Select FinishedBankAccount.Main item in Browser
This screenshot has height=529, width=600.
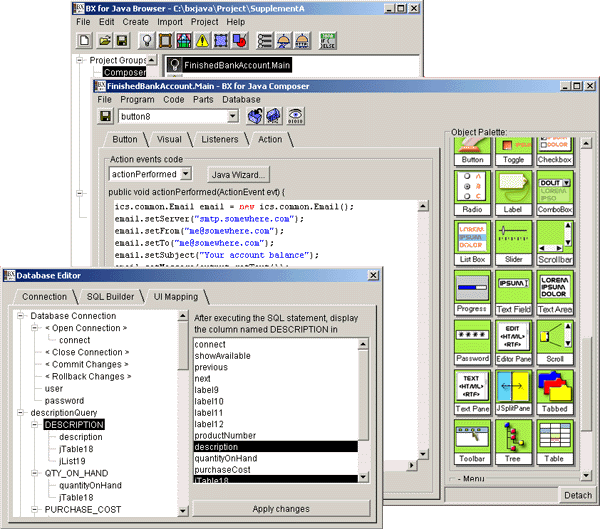(229, 65)
